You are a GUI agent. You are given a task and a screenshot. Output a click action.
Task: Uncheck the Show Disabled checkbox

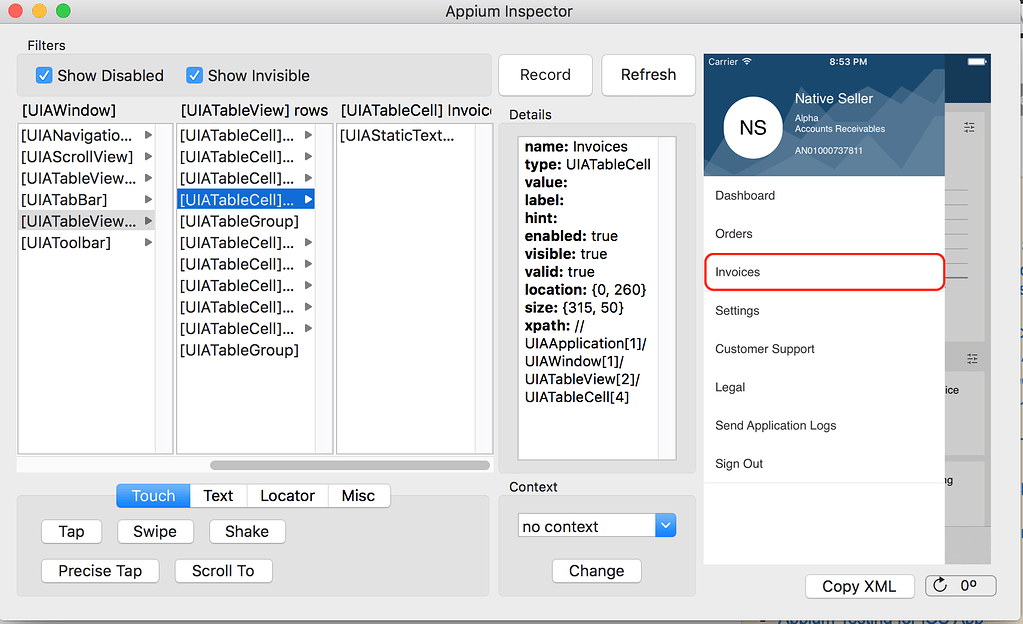coord(44,75)
